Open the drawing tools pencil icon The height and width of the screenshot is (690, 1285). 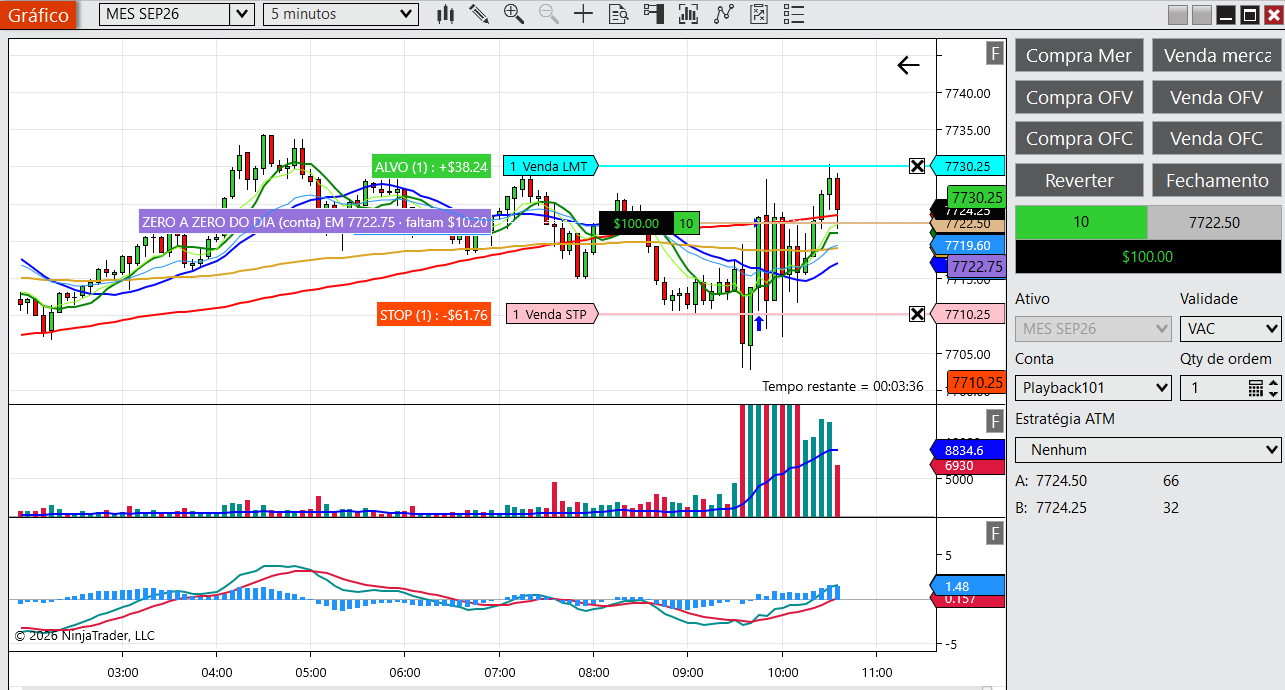pos(479,14)
